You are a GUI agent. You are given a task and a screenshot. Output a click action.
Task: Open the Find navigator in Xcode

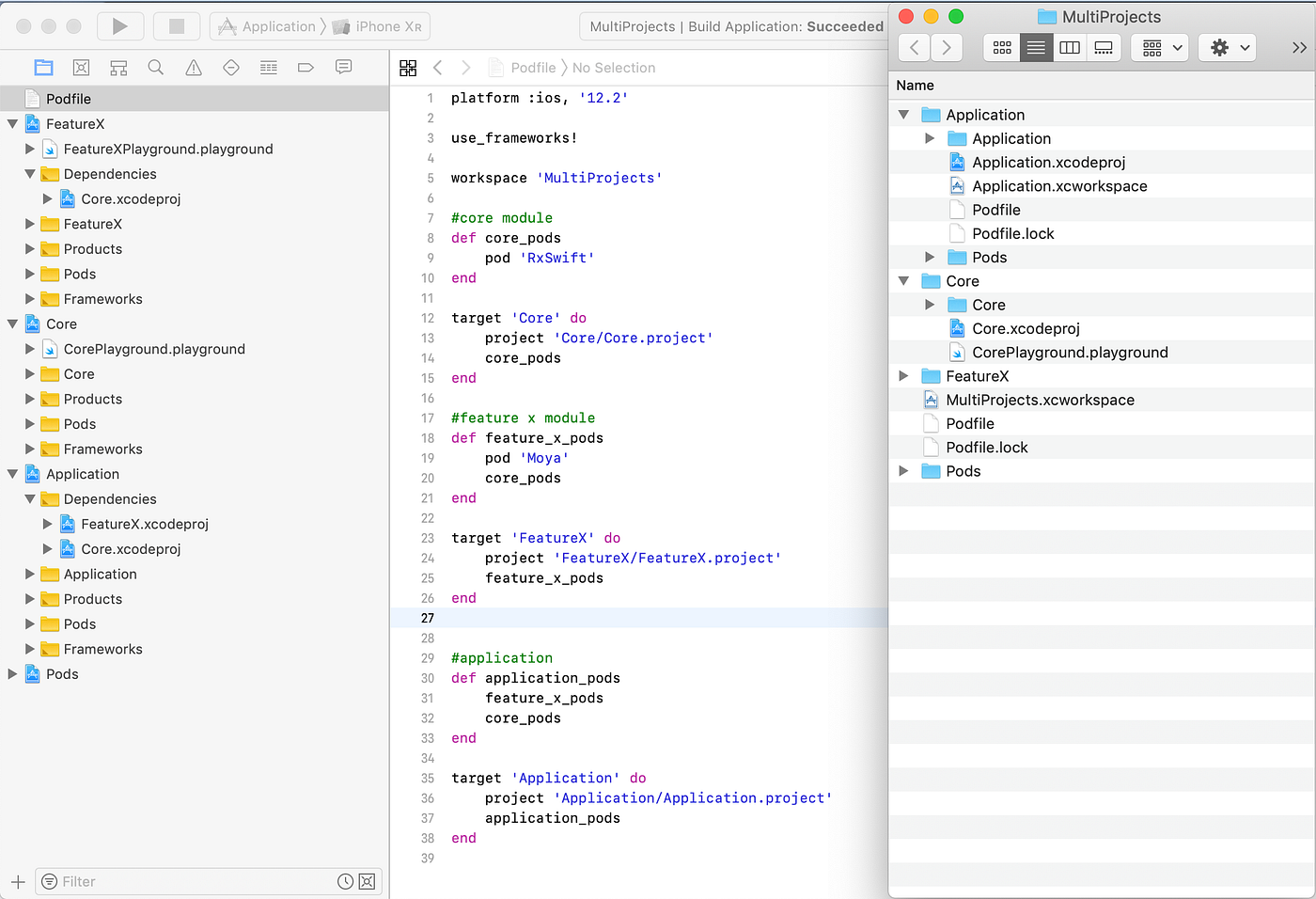click(x=156, y=67)
